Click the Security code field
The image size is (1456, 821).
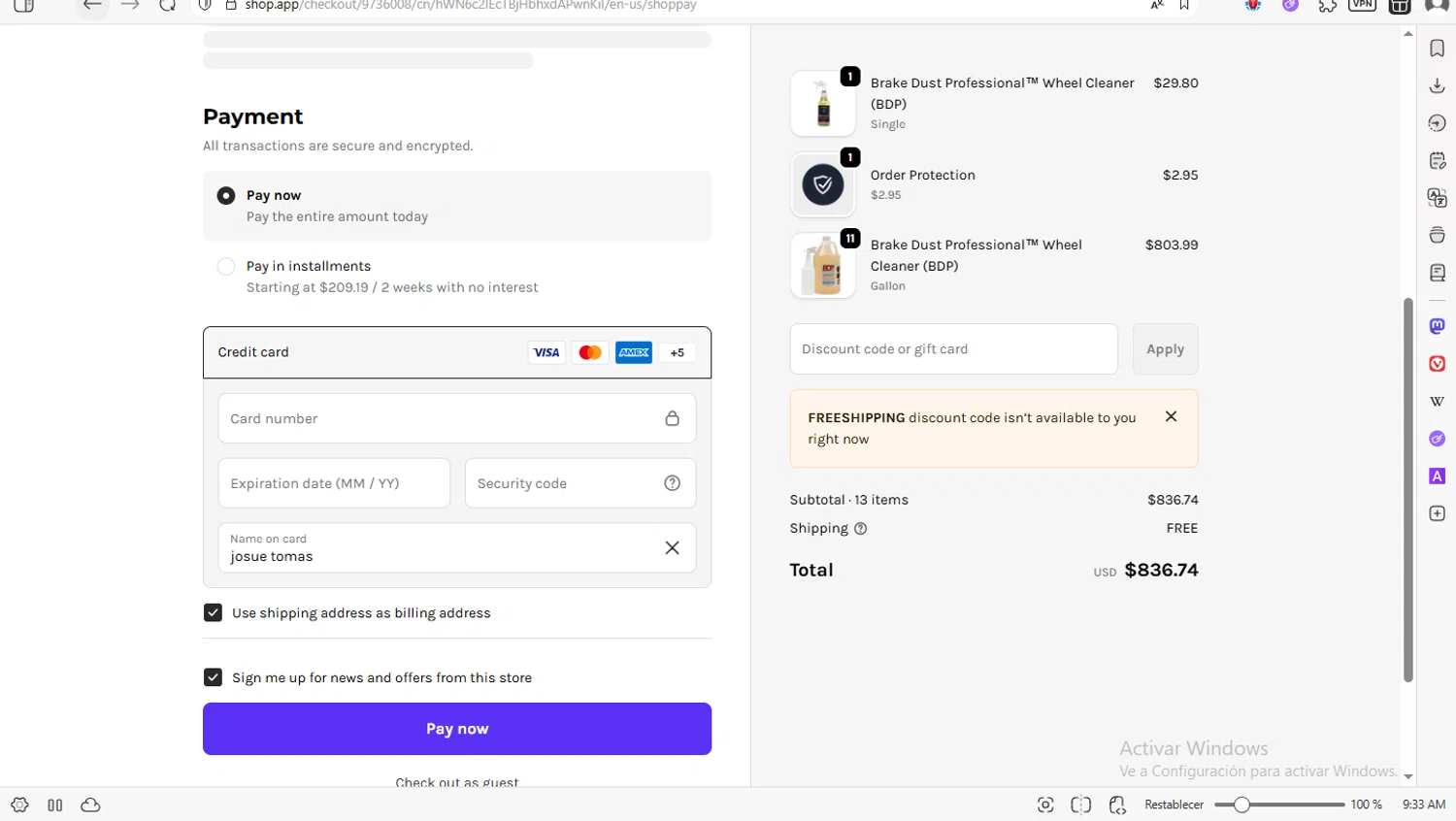pos(580,483)
